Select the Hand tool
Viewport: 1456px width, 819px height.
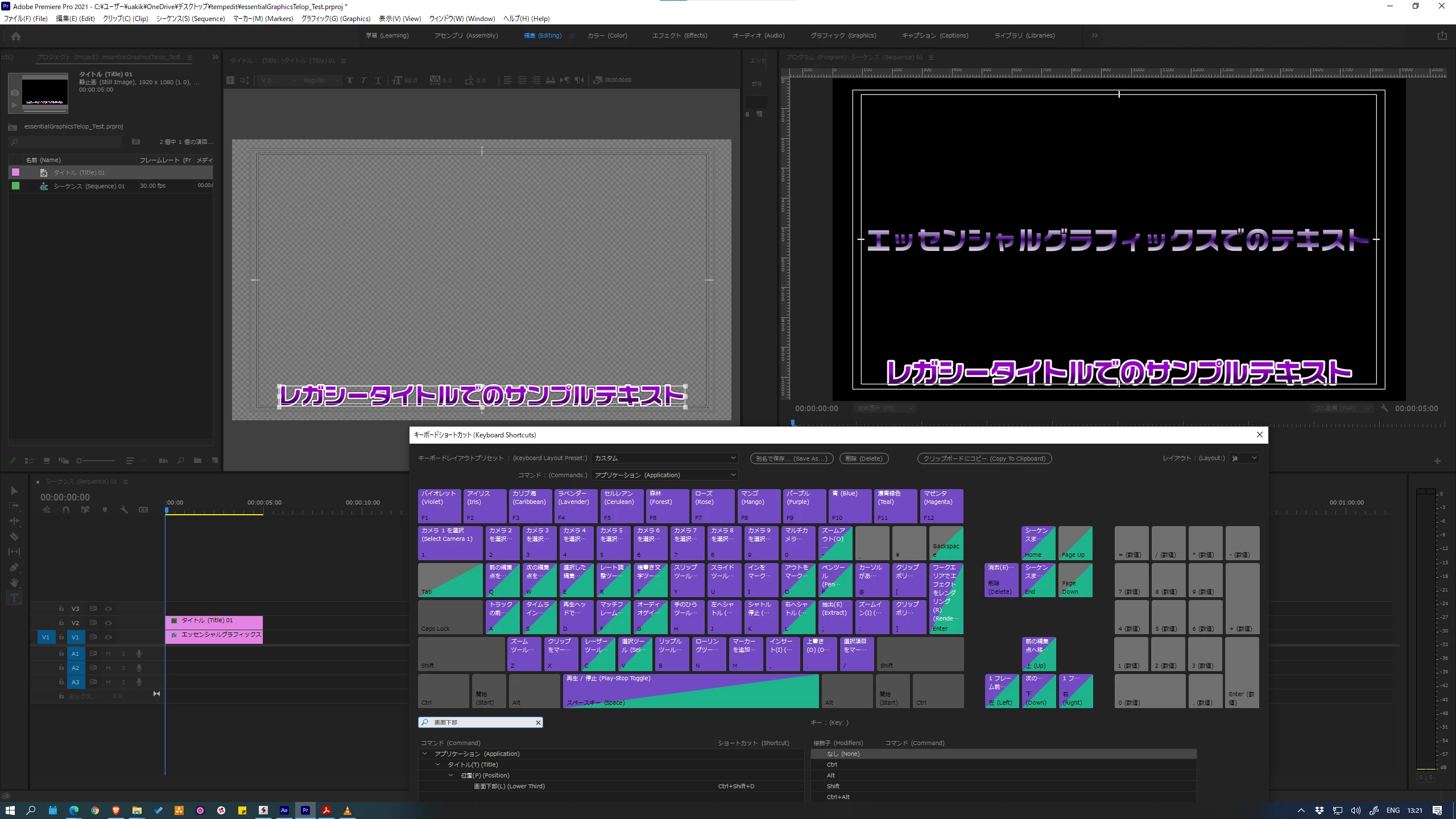click(x=14, y=582)
